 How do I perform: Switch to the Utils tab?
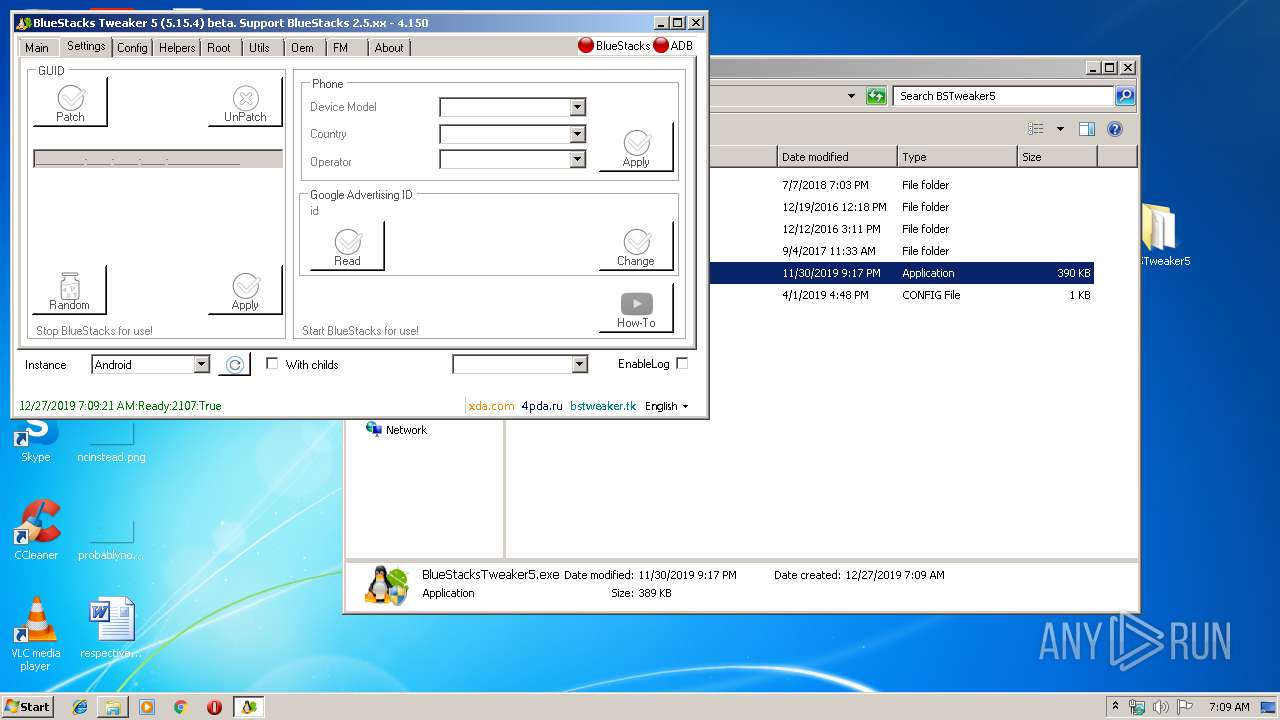260,48
